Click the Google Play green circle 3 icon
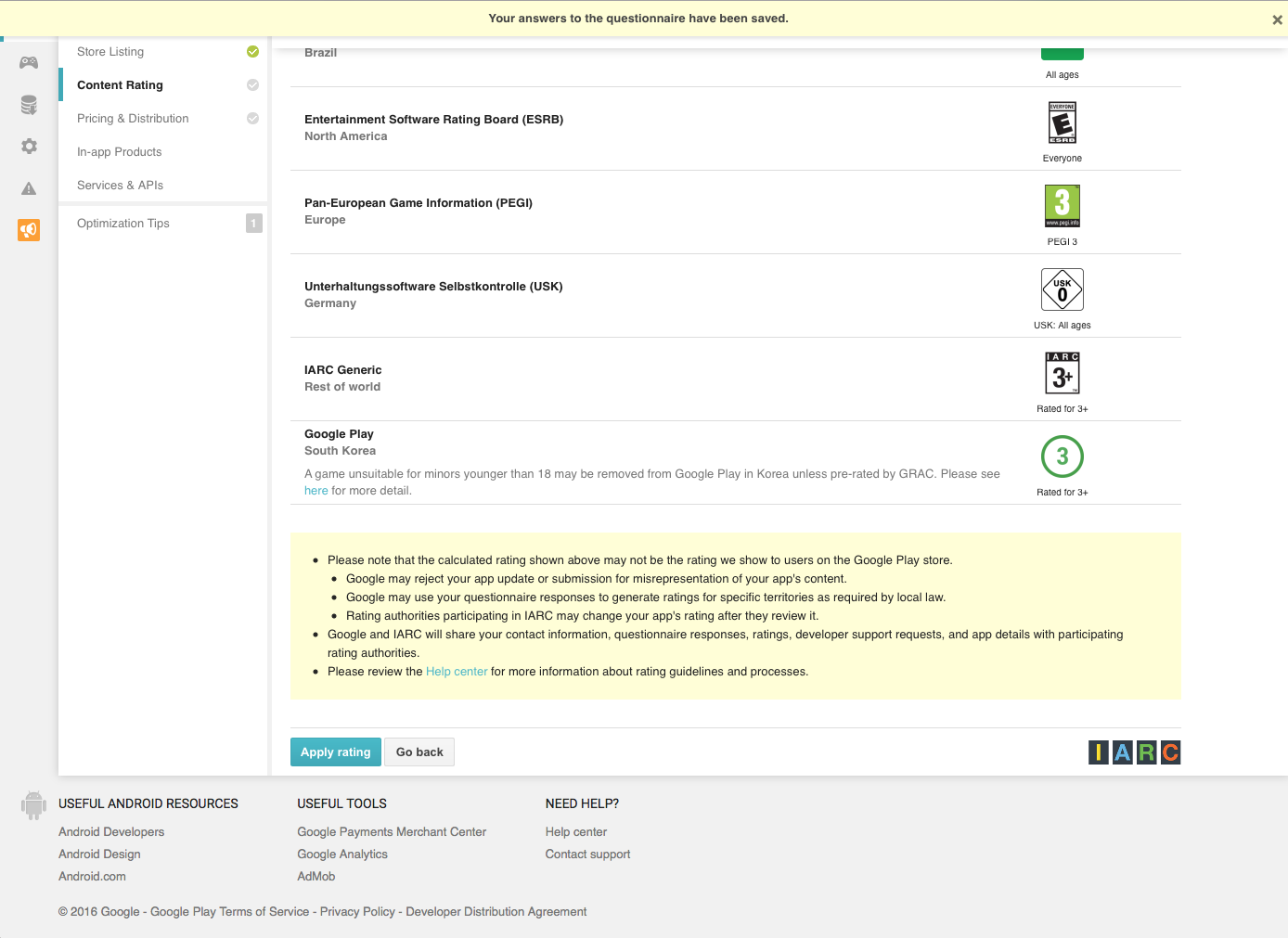This screenshot has height=938, width=1288. click(1063, 456)
